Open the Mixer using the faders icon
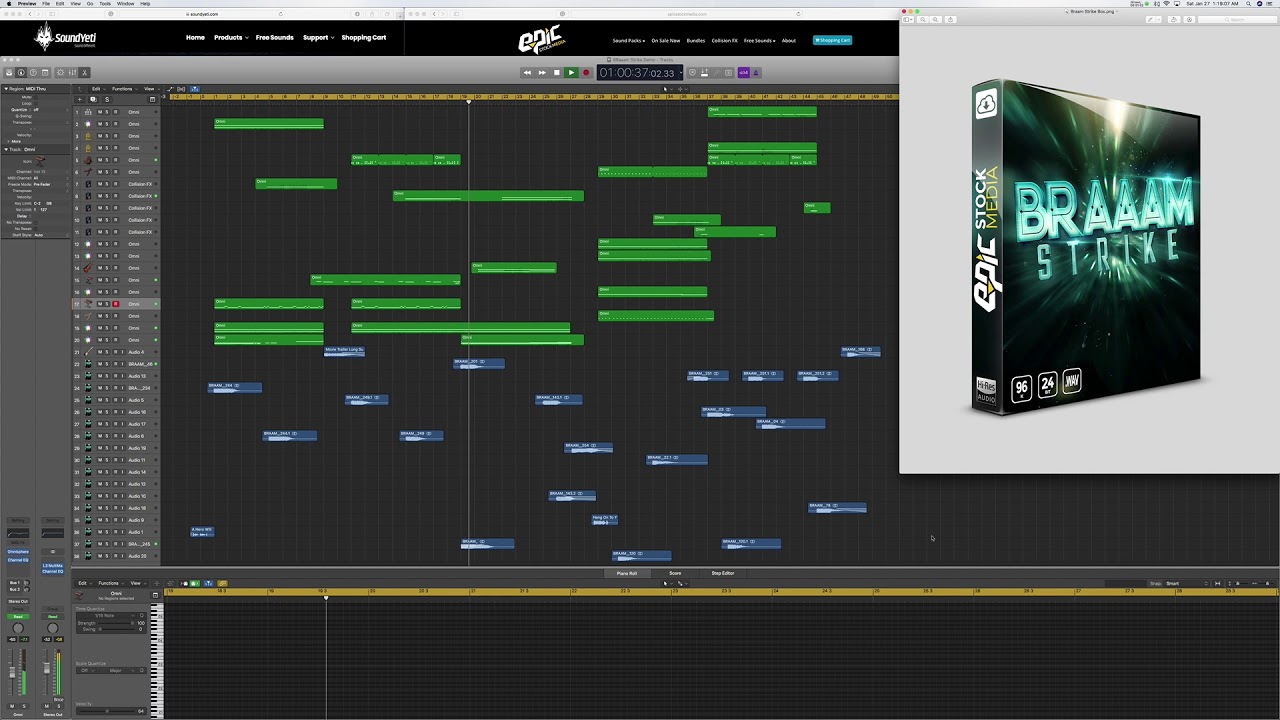1280x720 pixels. [70, 72]
